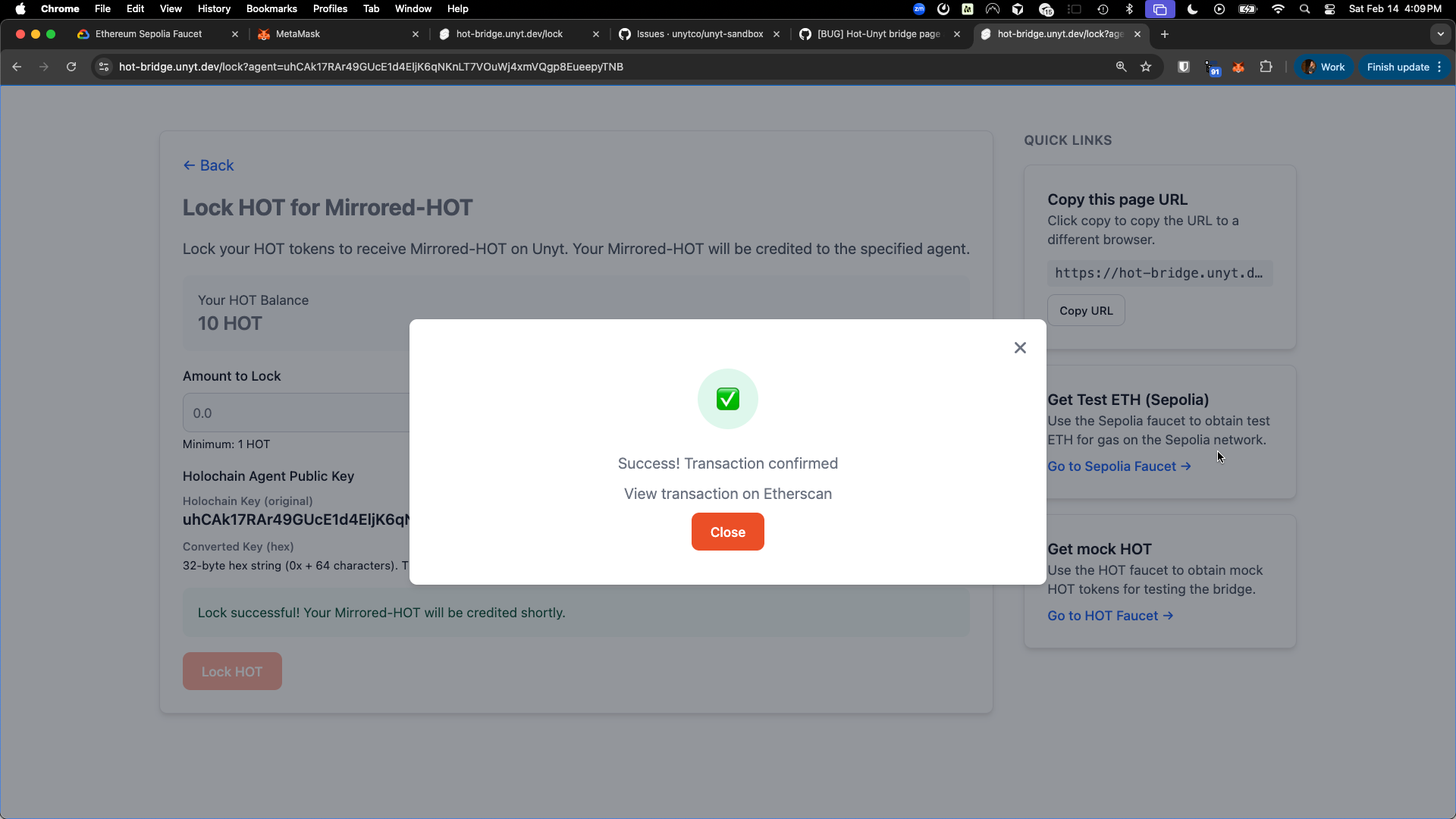Open the Finish update three-dot menu
The width and height of the screenshot is (1456, 819).
pyautogui.click(x=1440, y=67)
